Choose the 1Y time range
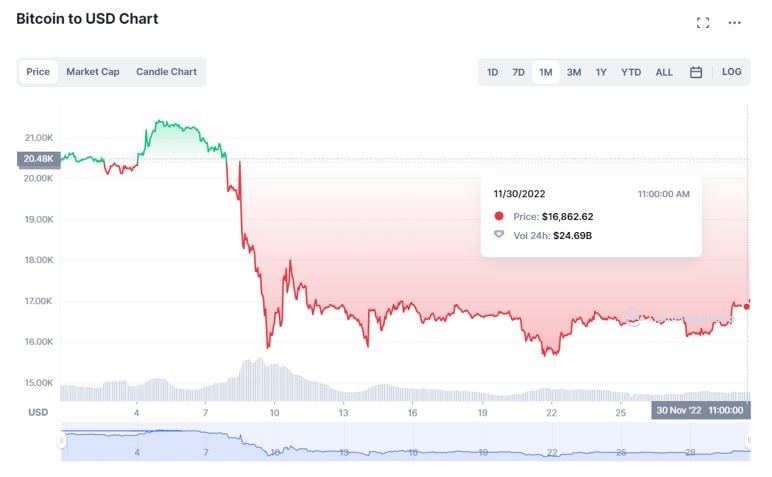The image size is (772, 477). pos(601,72)
